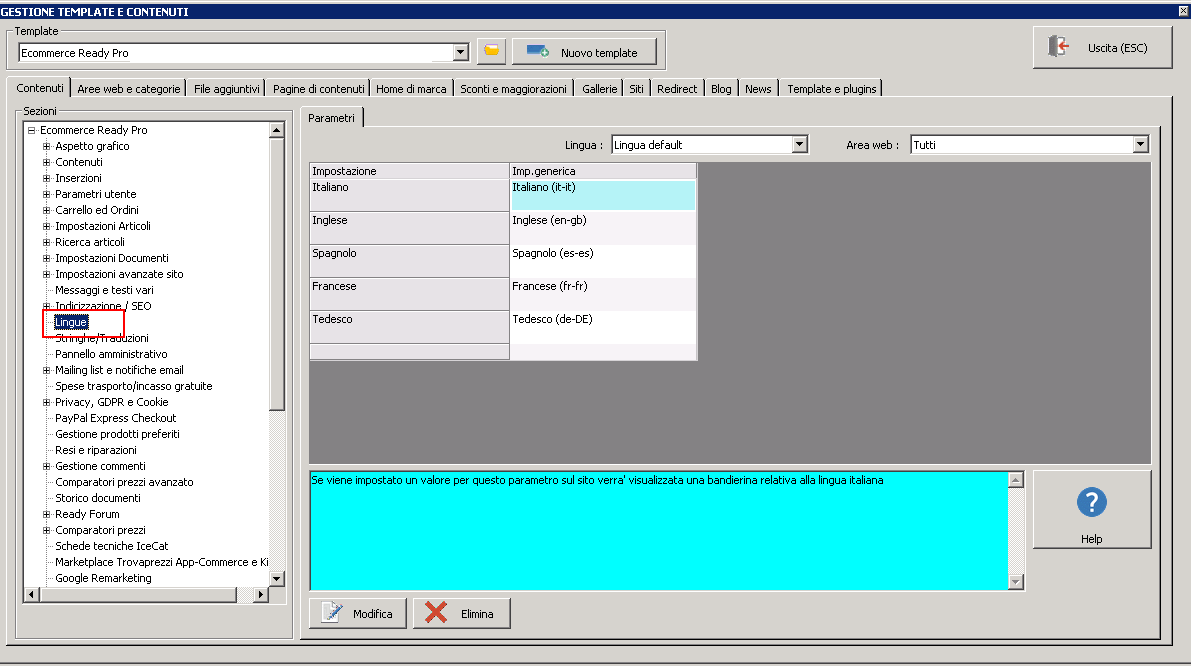This screenshot has height=666, width=1191.
Task: Click the Modifica button label
Action: pyautogui.click(x=372, y=614)
